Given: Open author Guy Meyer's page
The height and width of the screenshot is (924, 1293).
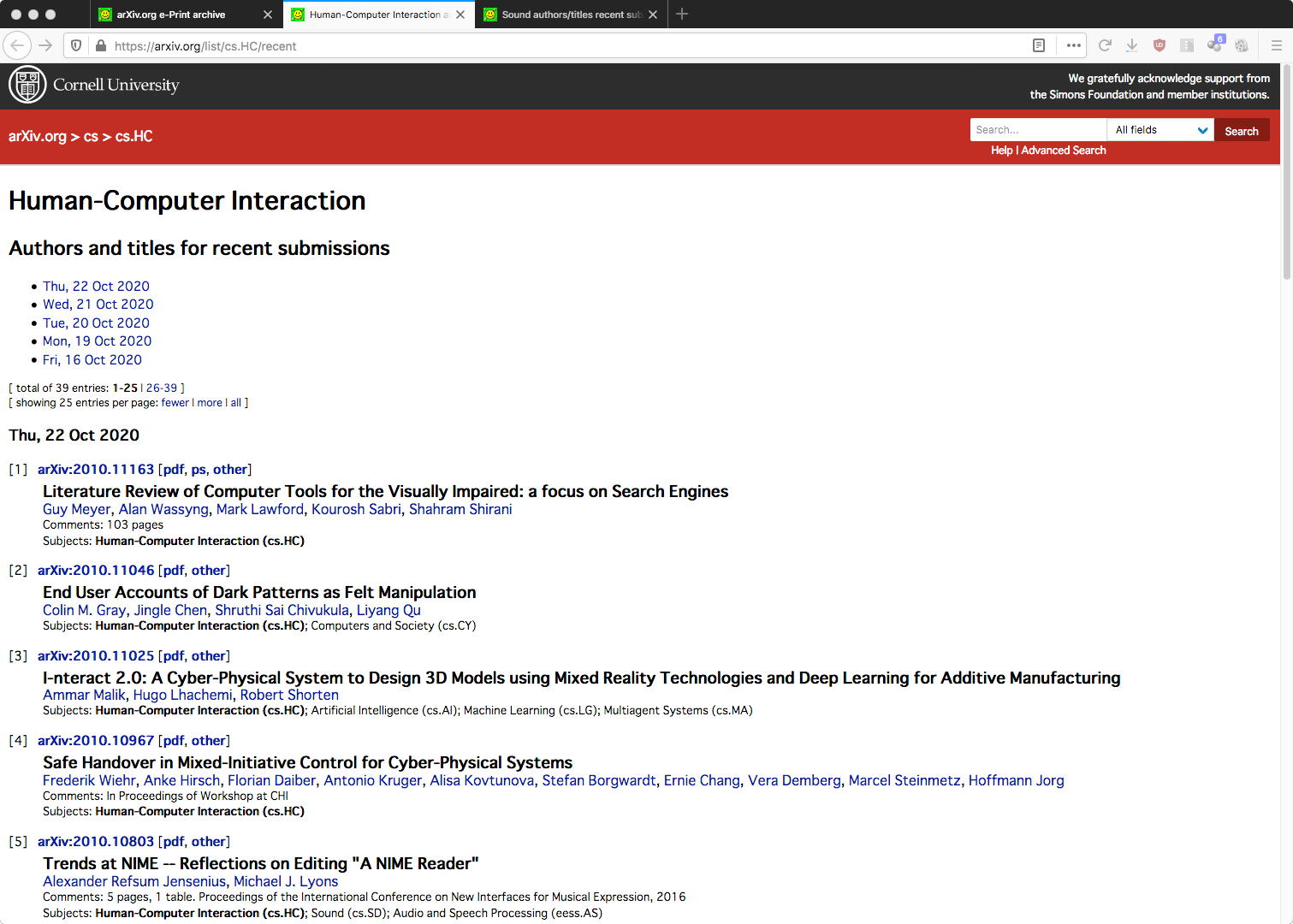Looking at the screenshot, I should [77, 509].
